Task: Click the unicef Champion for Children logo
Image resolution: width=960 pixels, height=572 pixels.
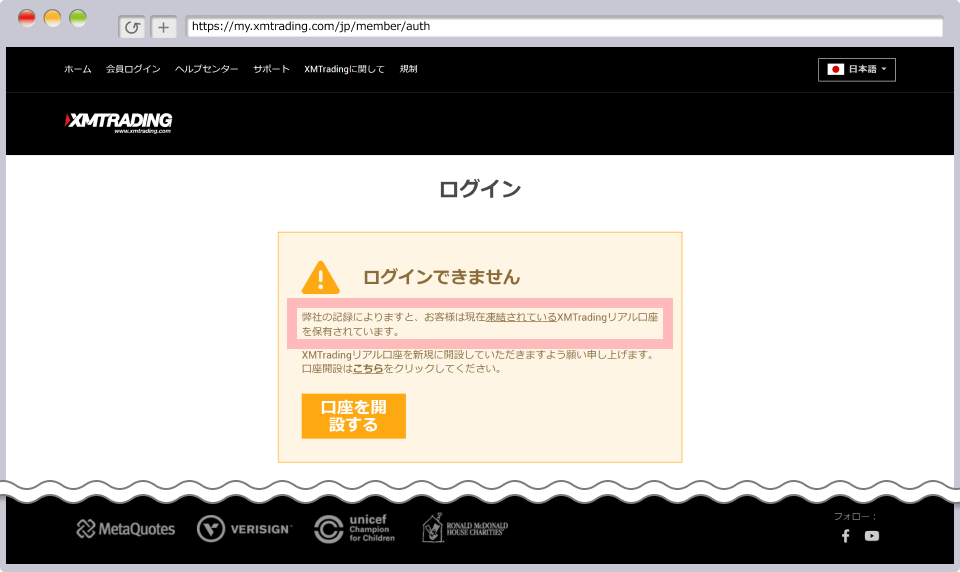Action: [x=355, y=529]
